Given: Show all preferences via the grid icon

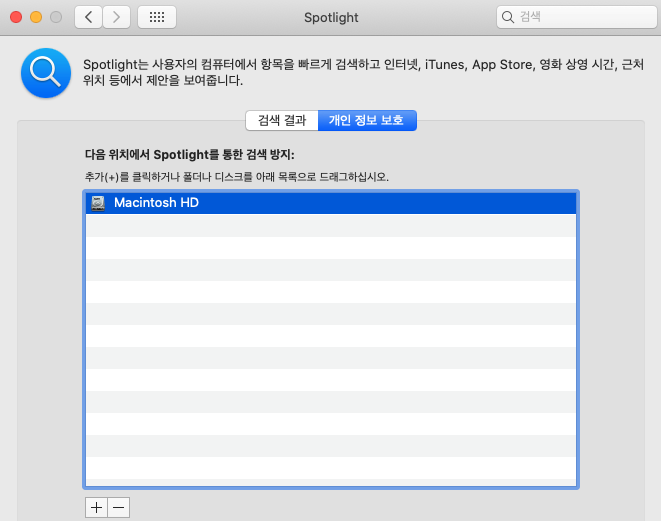Looking at the screenshot, I should (157, 17).
